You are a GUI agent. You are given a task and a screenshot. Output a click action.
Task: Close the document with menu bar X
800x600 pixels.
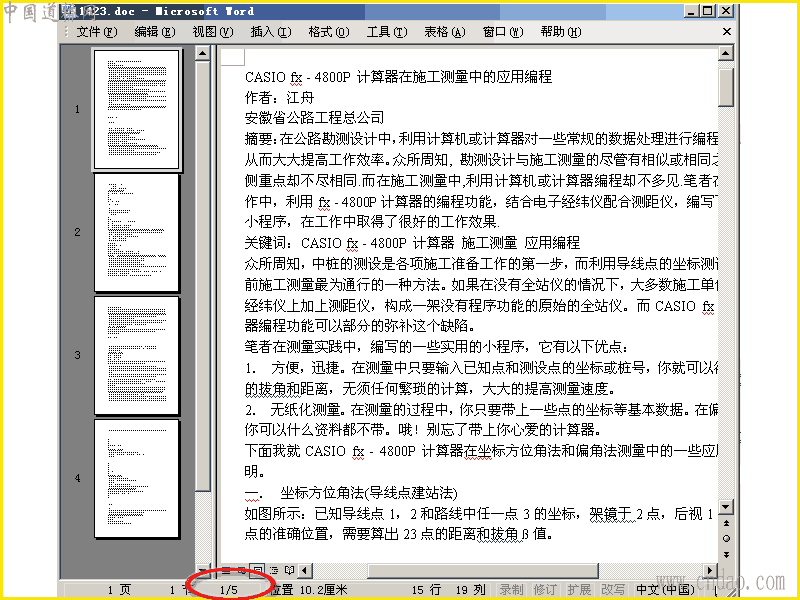pos(727,32)
